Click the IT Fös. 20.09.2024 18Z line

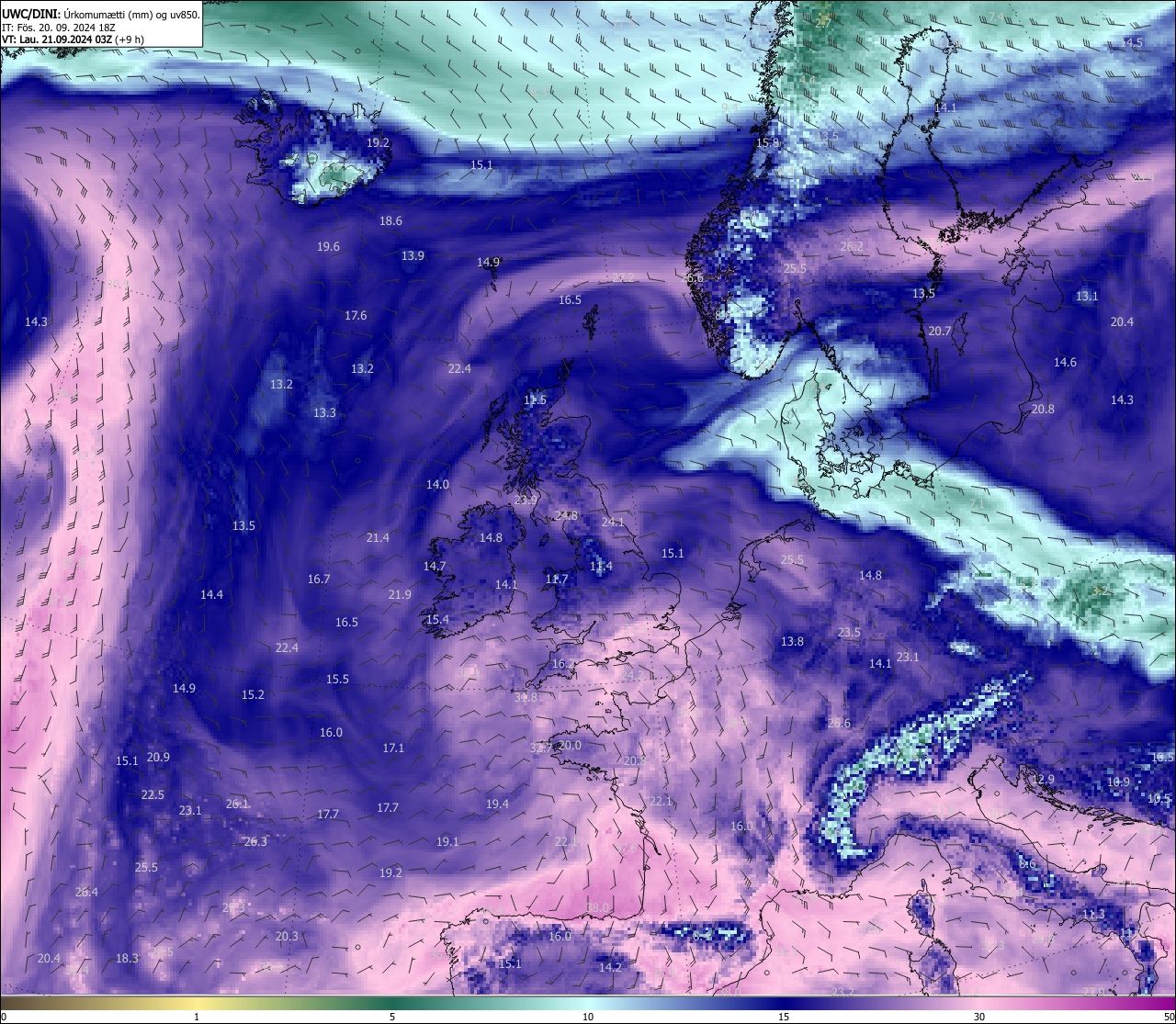[x=59, y=27]
